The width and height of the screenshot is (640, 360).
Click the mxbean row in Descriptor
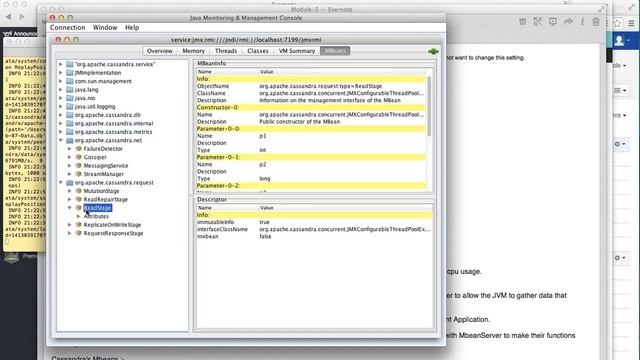click(x=314, y=236)
